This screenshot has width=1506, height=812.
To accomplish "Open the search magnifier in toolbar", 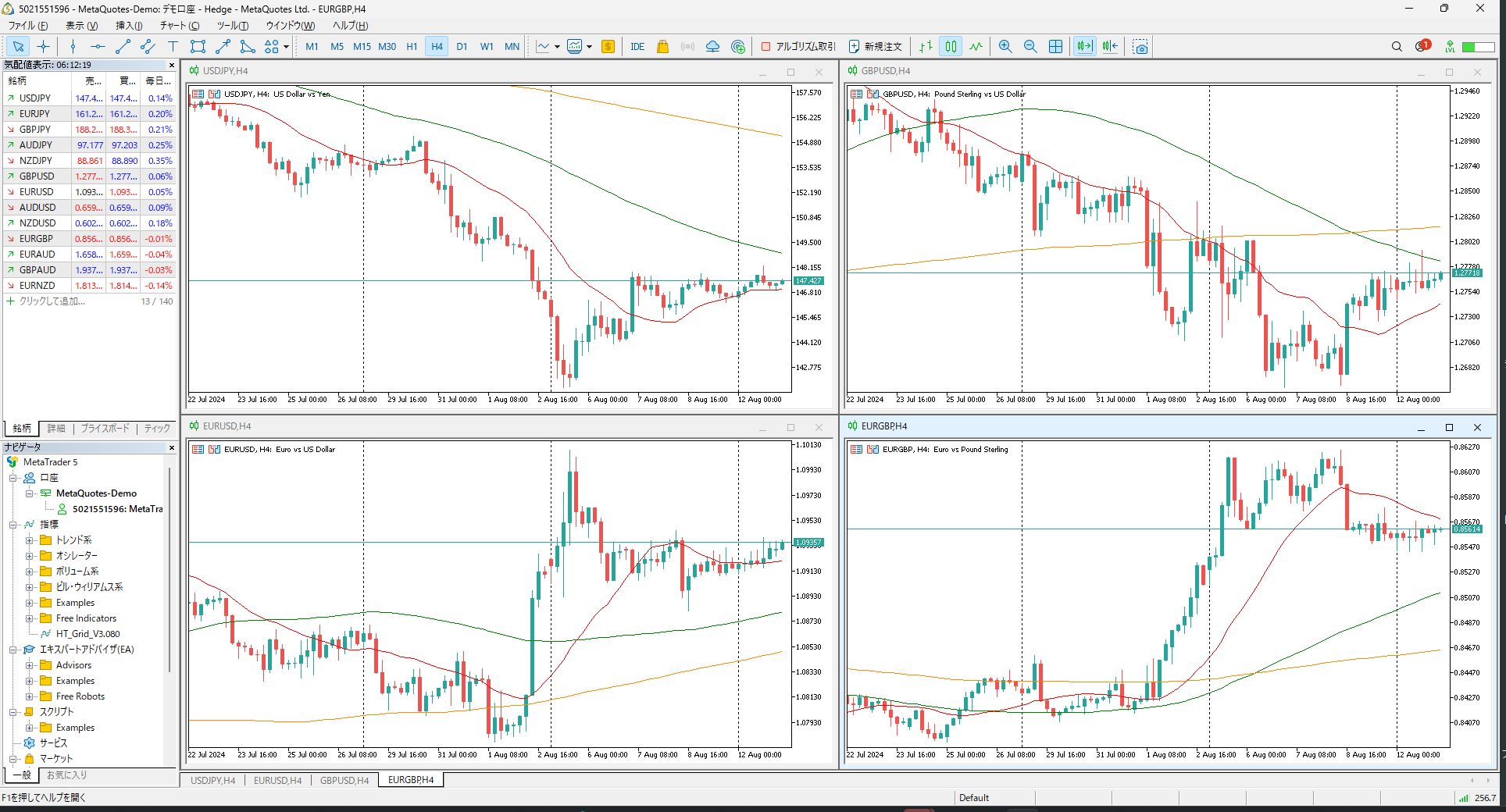I will pos(1397,47).
